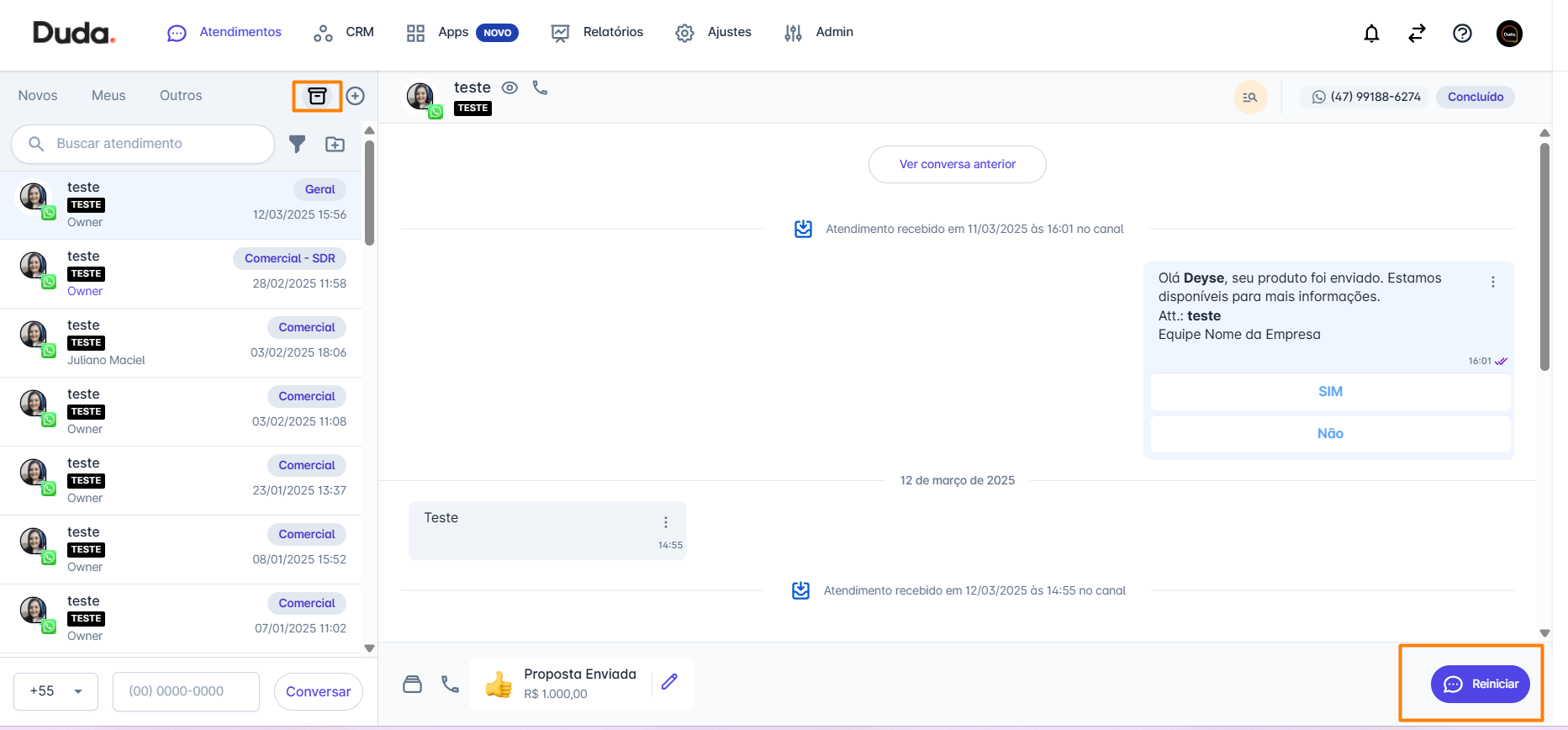
Task: Click the add folder icon beside the filter
Action: coord(335,145)
